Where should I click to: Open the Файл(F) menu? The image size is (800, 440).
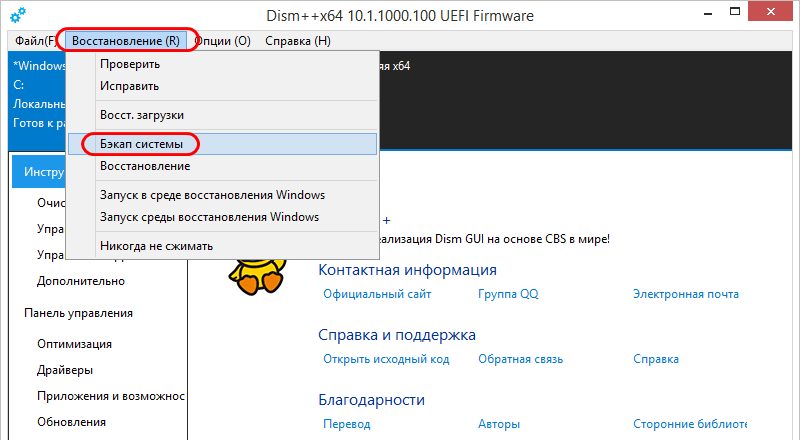[x=35, y=41]
